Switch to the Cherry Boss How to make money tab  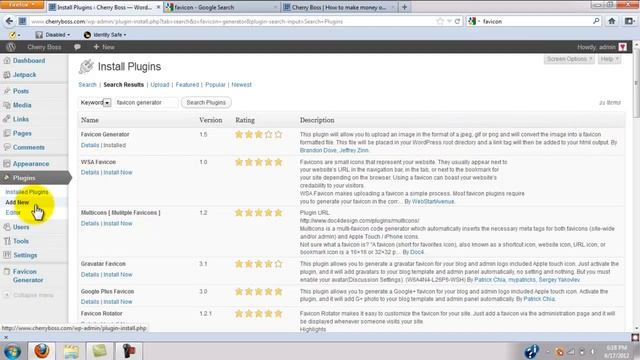[x=339, y=7]
